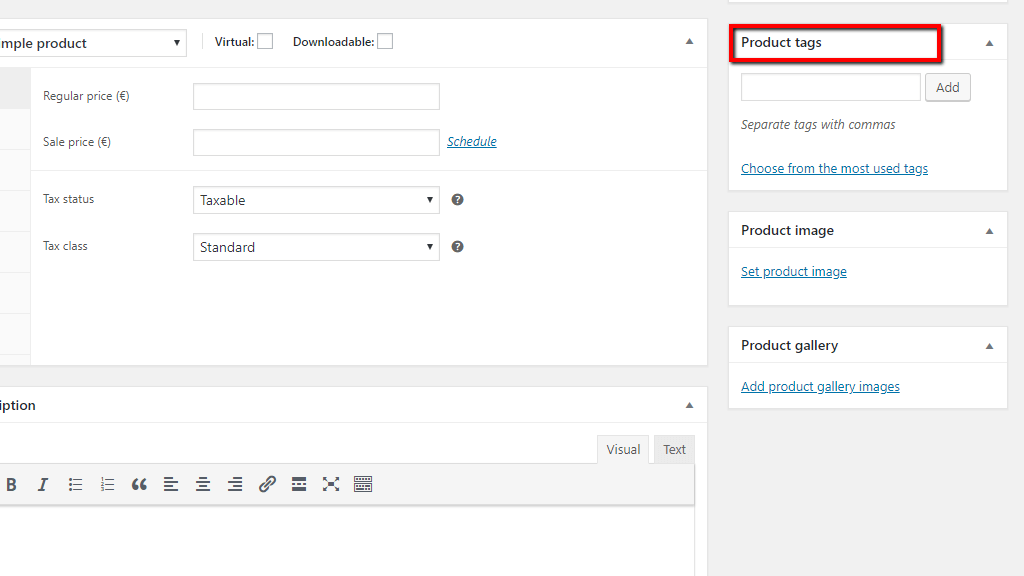Click the Product gallery panel heading
Screen dimensions: 1024x576
click(x=790, y=345)
